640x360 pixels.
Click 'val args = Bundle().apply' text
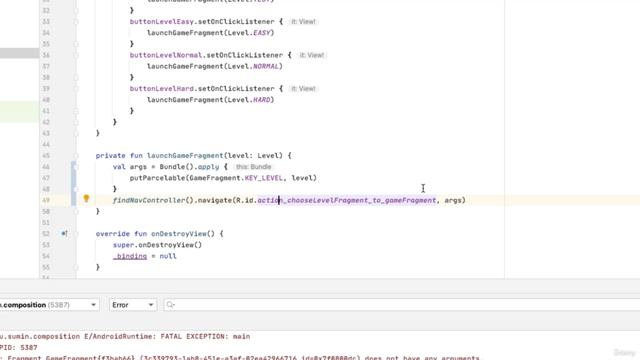click(x=166, y=167)
